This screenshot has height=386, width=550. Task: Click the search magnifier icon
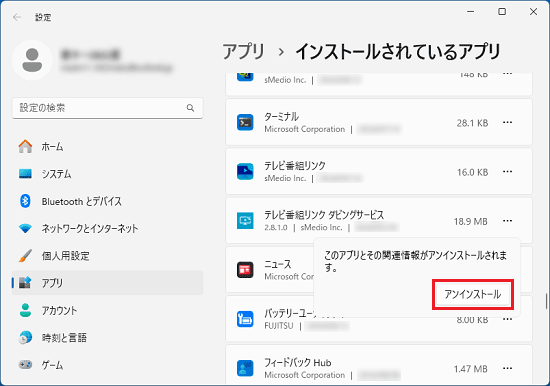coord(190,108)
